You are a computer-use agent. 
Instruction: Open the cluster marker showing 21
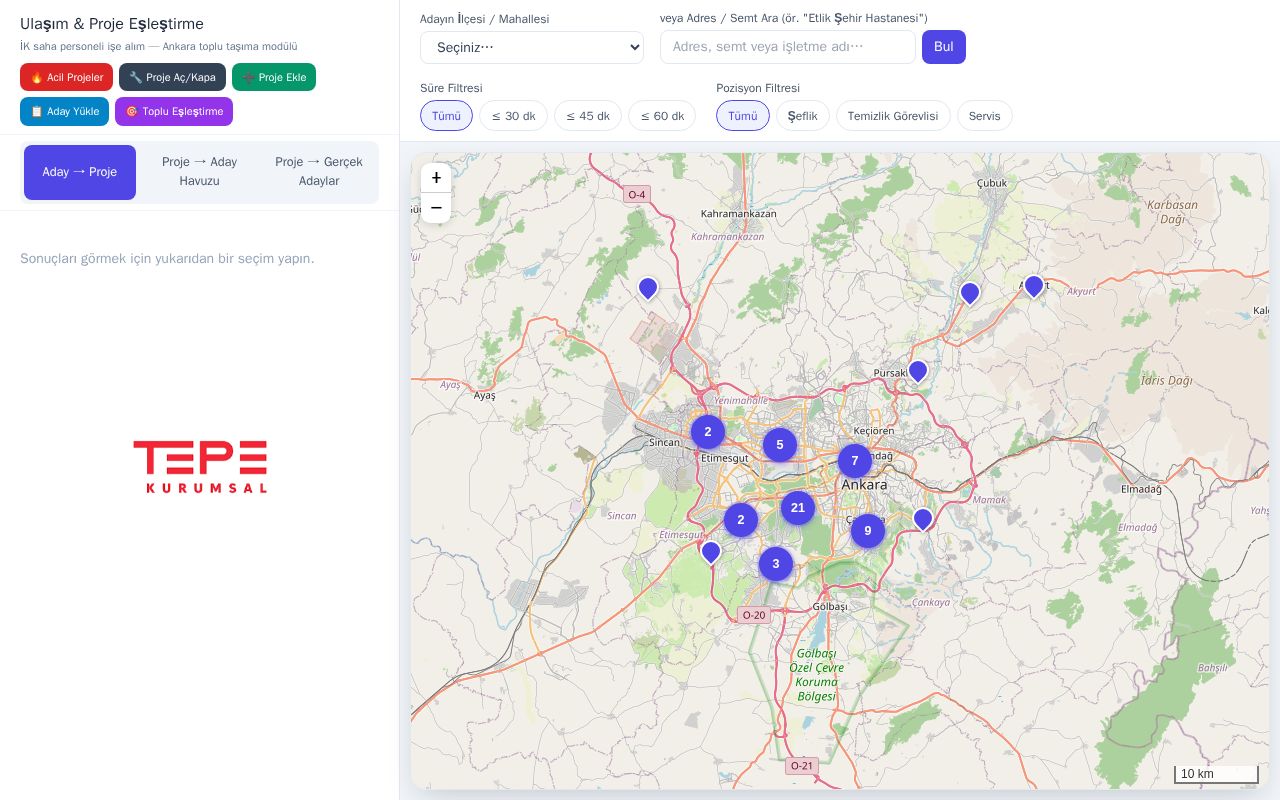coord(798,508)
